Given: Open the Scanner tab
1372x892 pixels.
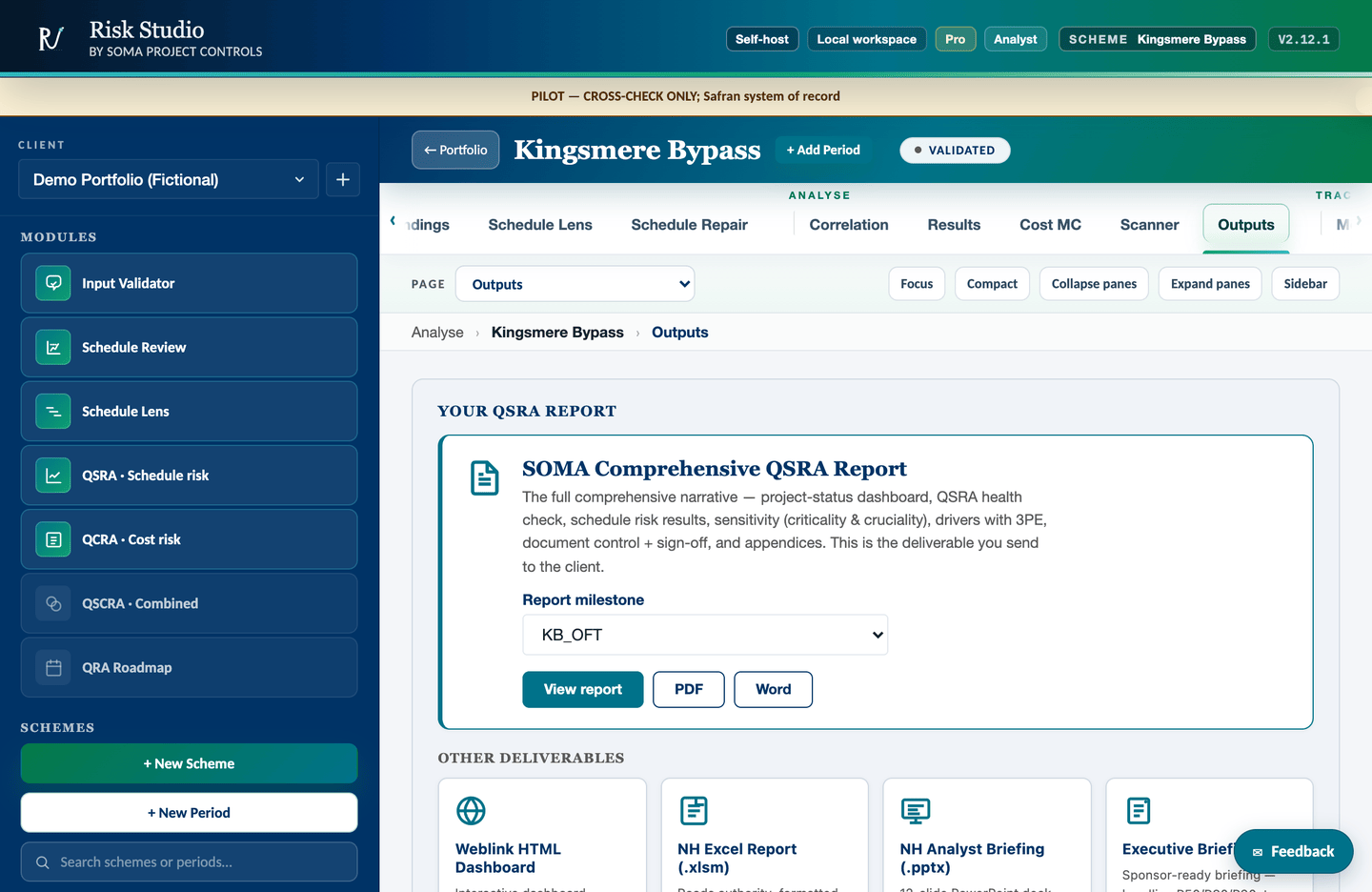Looking at the screenshot, I should click(1149, 225).
